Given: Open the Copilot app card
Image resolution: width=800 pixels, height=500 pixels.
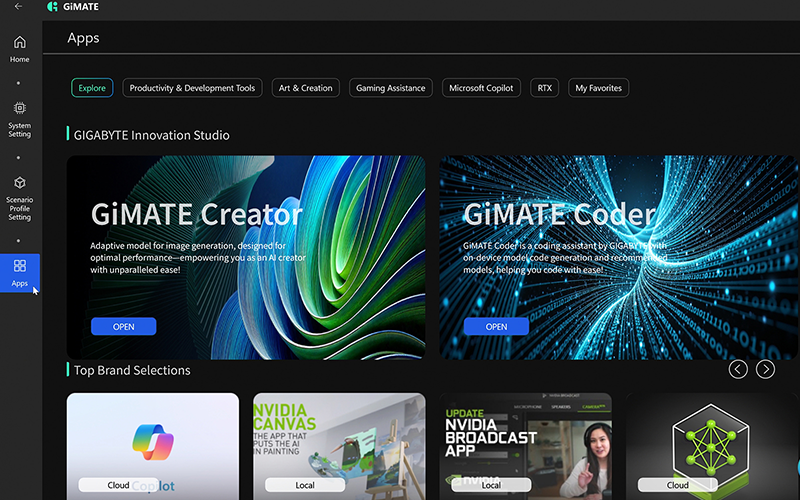Looking at the screenshot, I should (x=152, y=445).
